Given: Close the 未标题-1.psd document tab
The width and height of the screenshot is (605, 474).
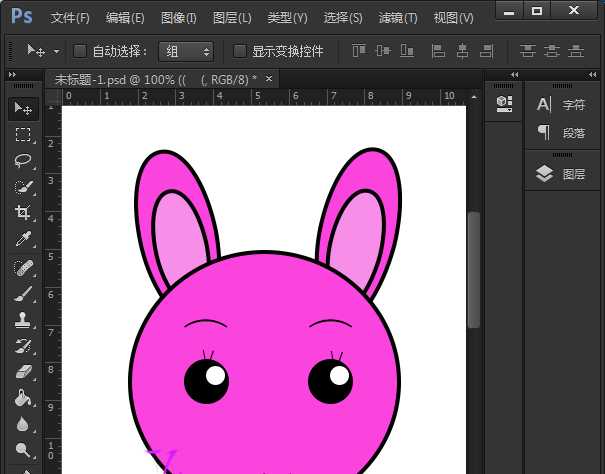Looking at the screenshot, I should (269, 79).
